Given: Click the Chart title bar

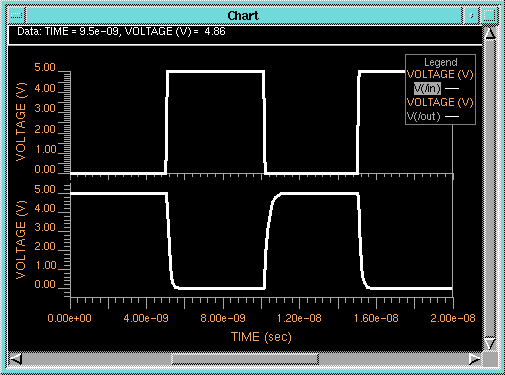Looking at the screenshot, I should point(243,15).
